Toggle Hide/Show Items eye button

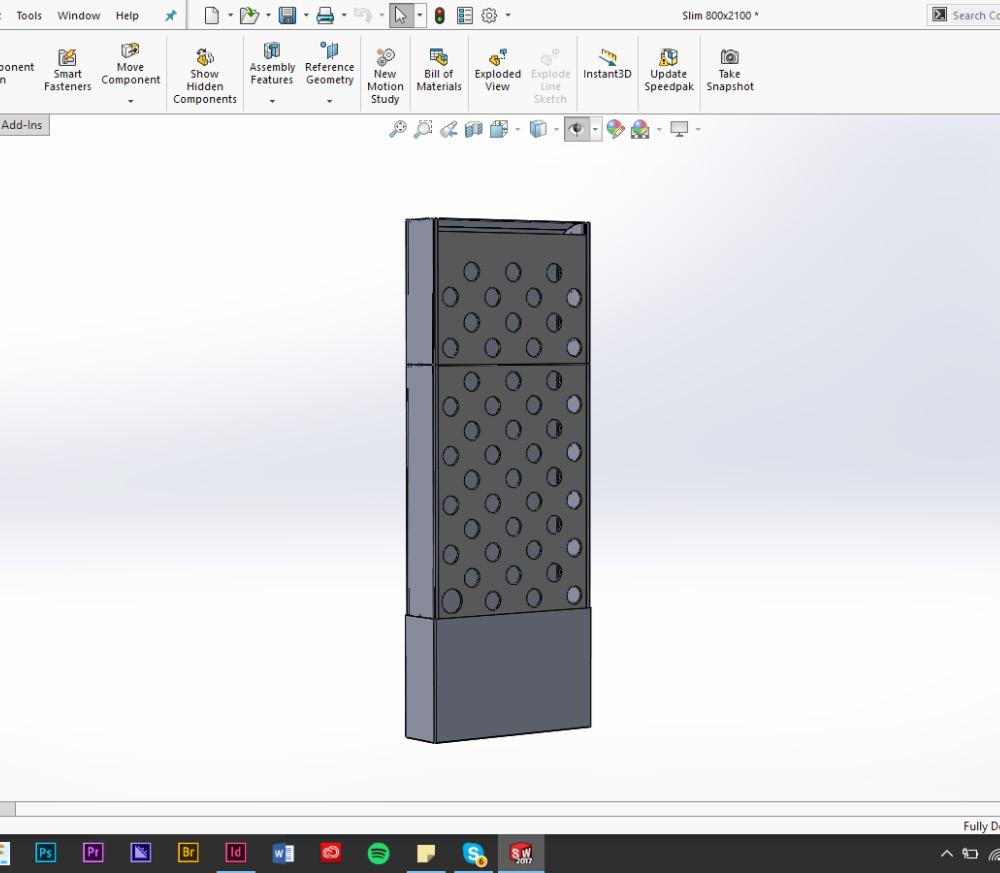(577, 129)
